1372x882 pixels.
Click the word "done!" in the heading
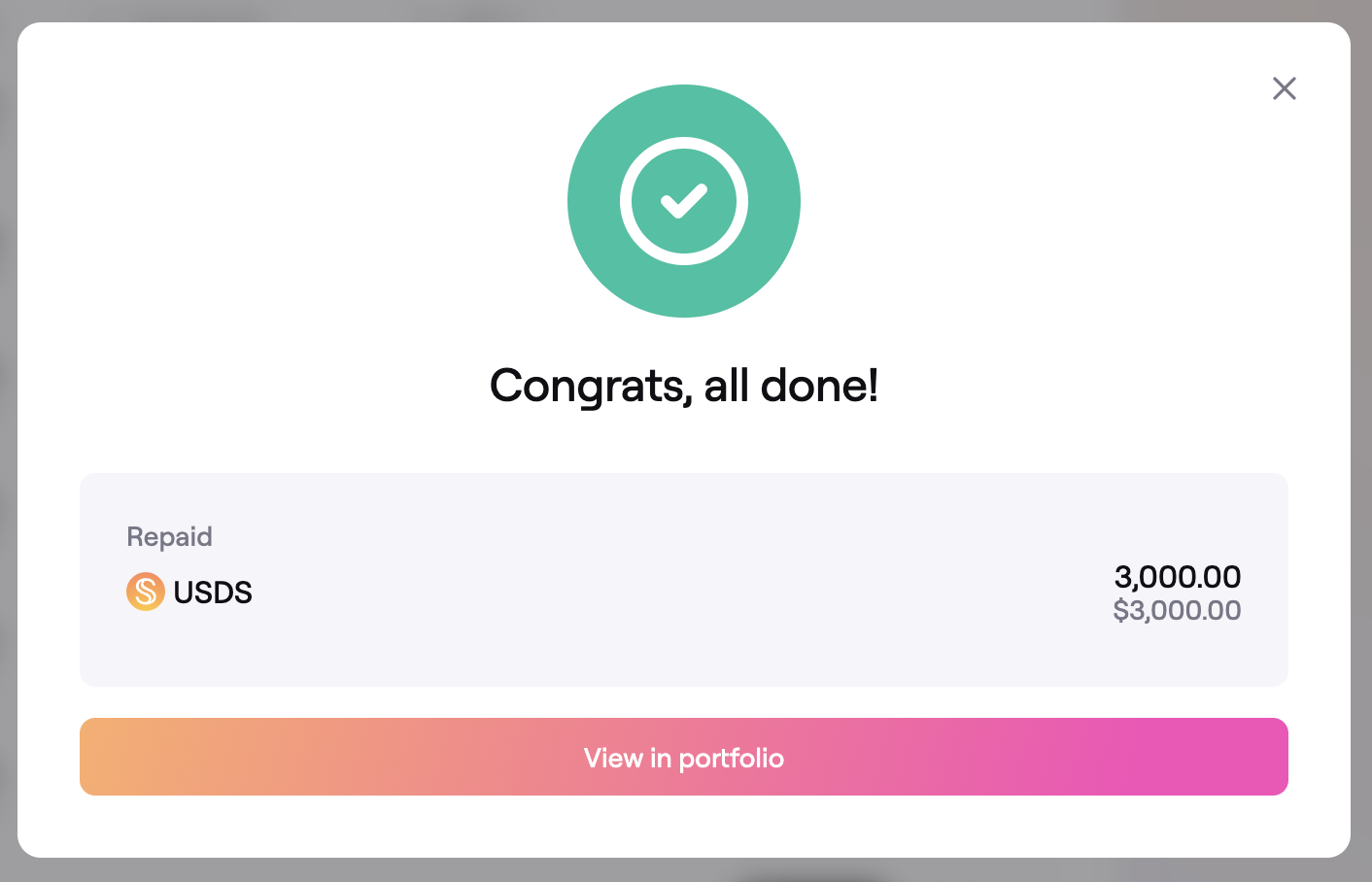[x=819, y=386]
